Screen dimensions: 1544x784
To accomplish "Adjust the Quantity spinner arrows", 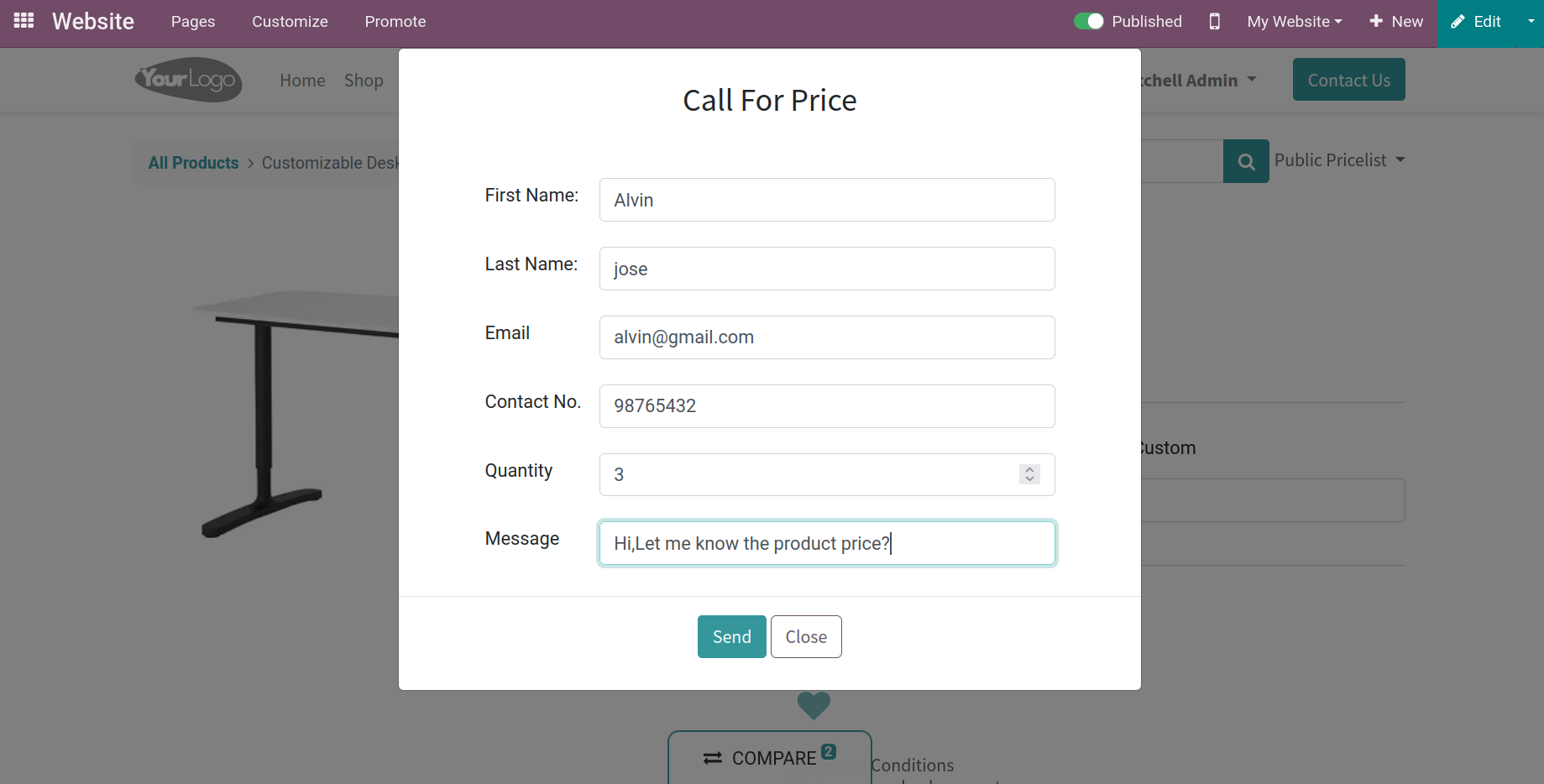I will coord(1029,474).
